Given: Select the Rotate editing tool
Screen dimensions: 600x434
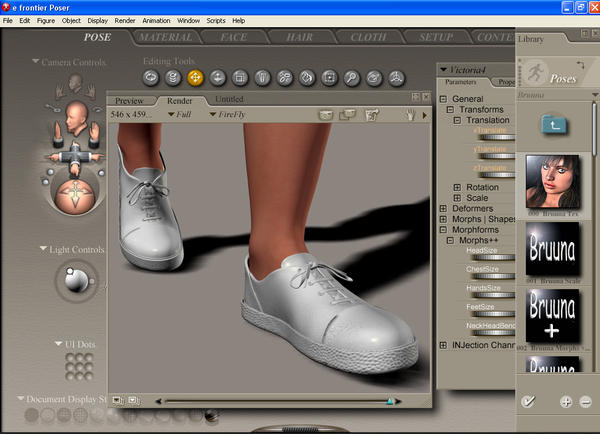Looking at the screenshot, I should pos(151,78).
